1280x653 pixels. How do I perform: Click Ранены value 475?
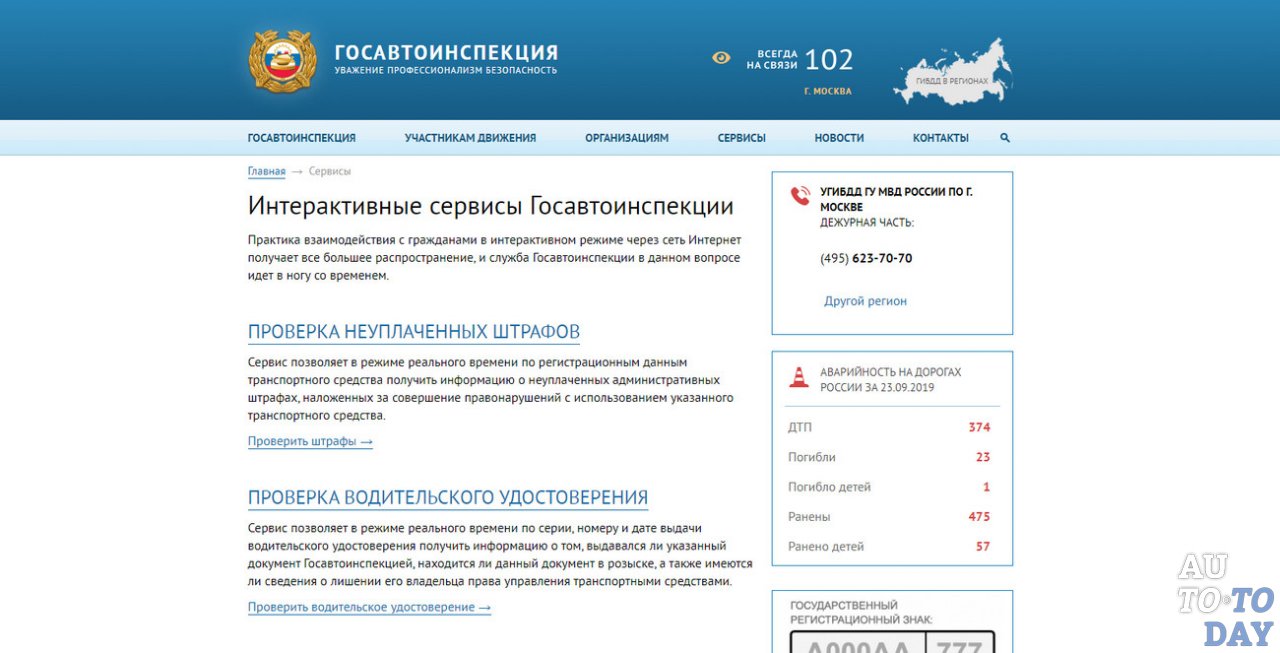point(979,517)
